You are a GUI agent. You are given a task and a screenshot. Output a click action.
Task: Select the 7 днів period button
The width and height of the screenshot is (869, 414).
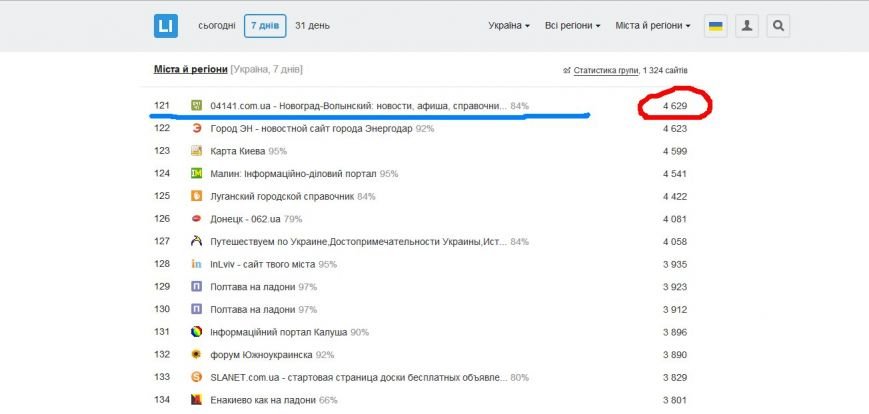click(265, 26)
